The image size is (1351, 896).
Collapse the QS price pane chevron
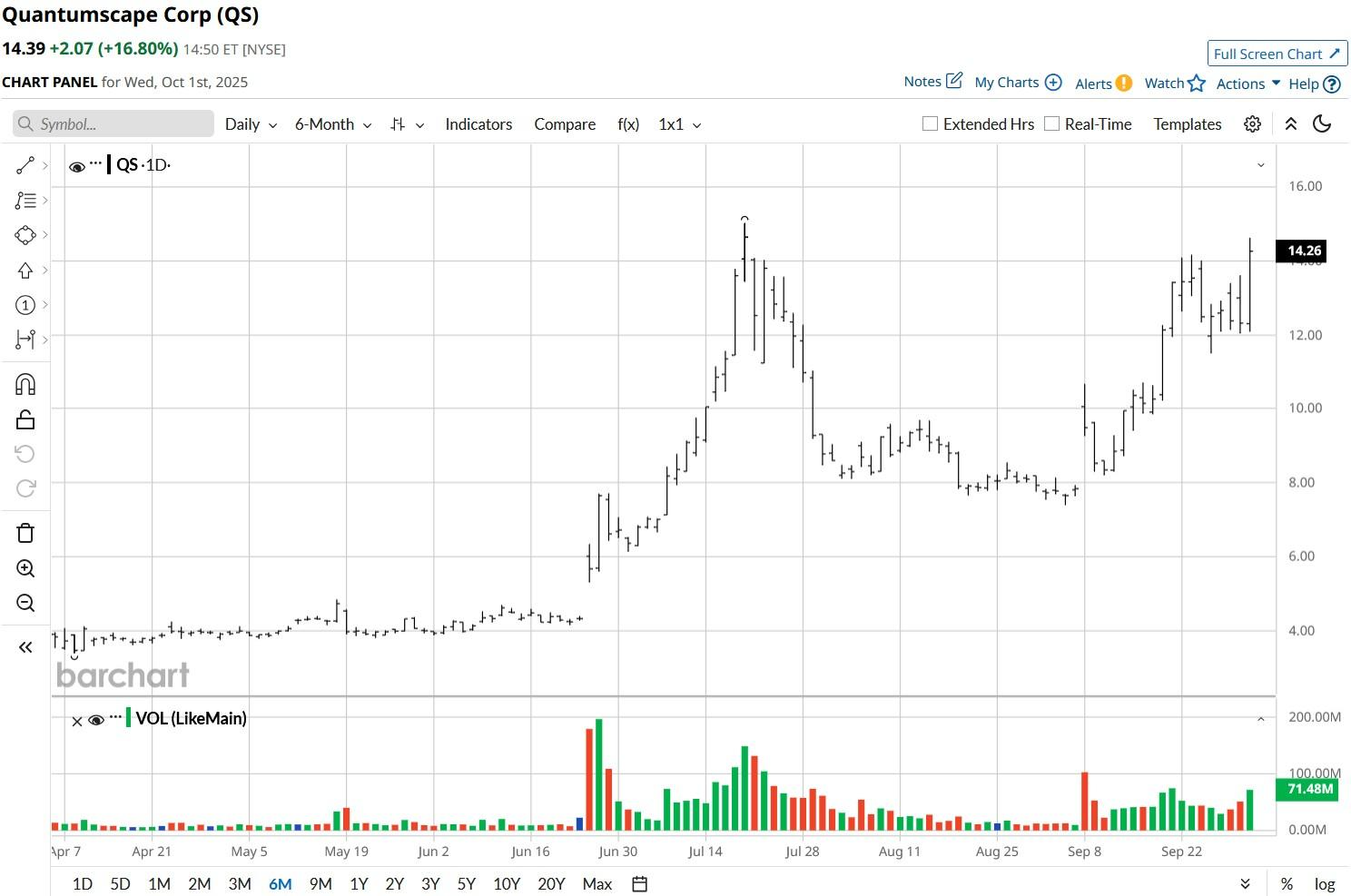[1260, 165]
